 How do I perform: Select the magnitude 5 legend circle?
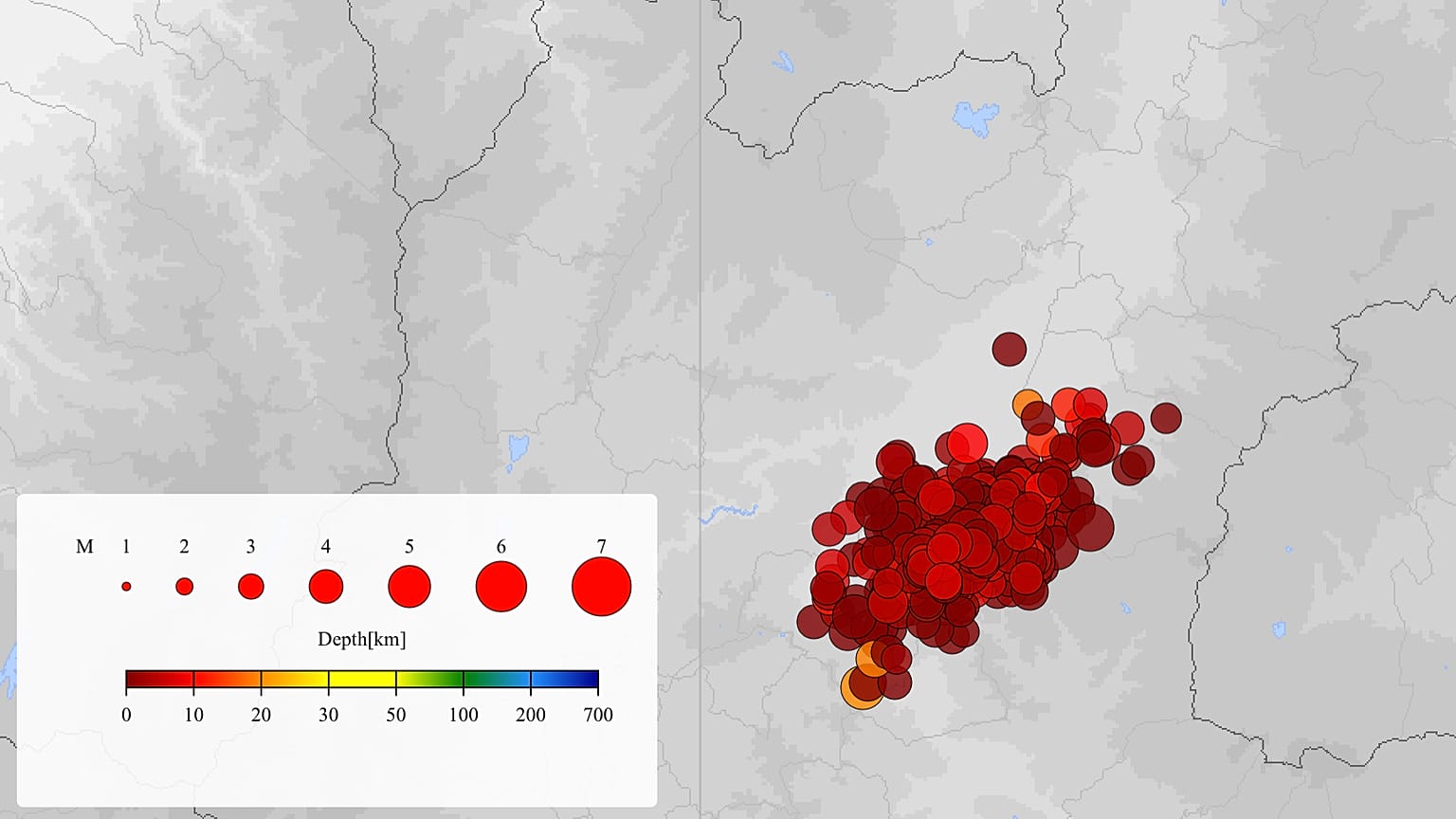(x=409, y=587)
